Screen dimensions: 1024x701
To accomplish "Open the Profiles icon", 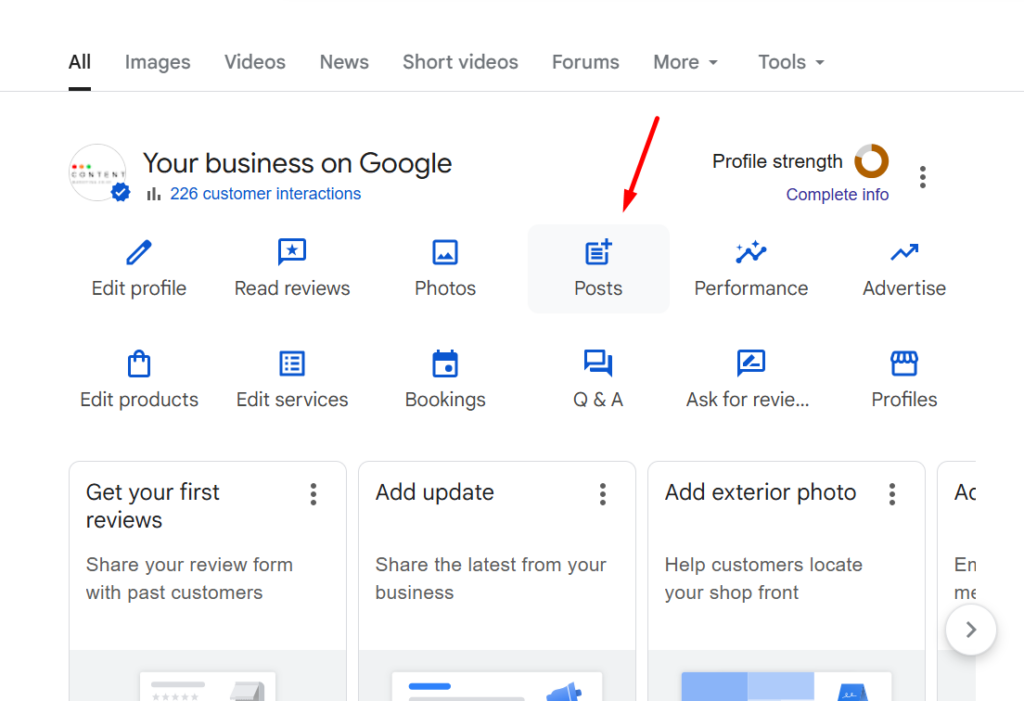I will 903,364.
